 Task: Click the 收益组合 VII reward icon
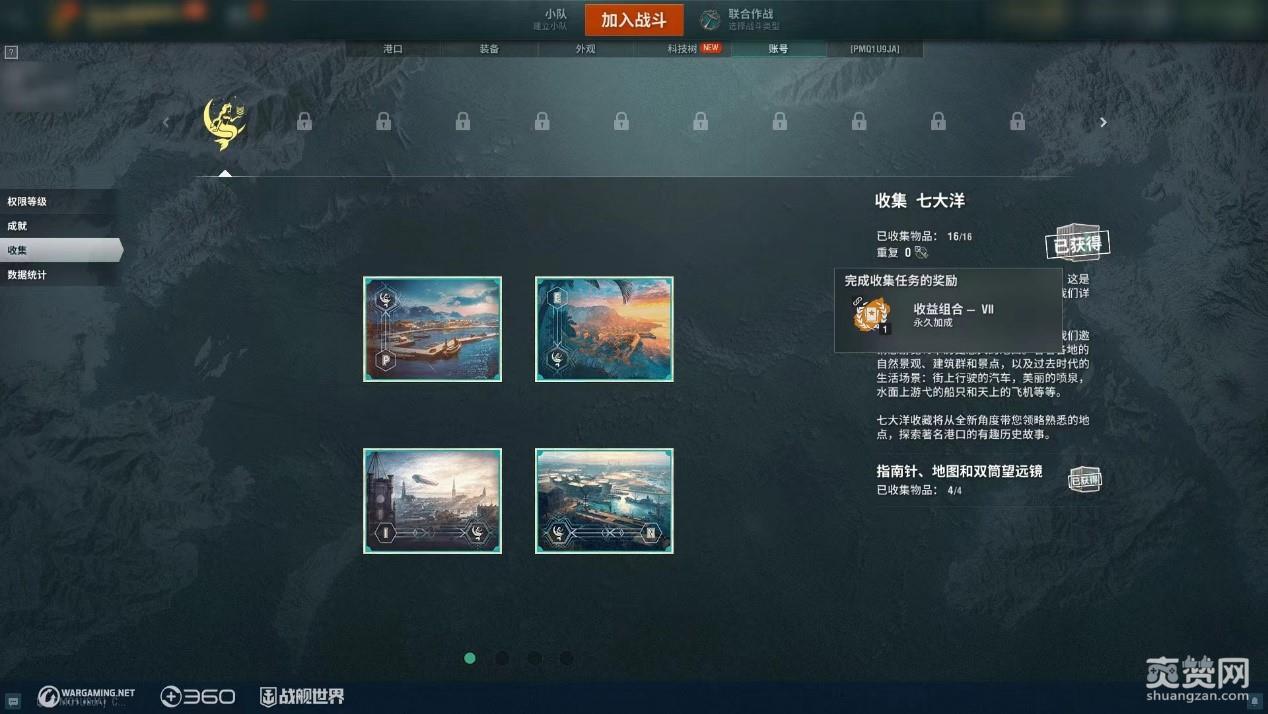click(x=870, y=315)
